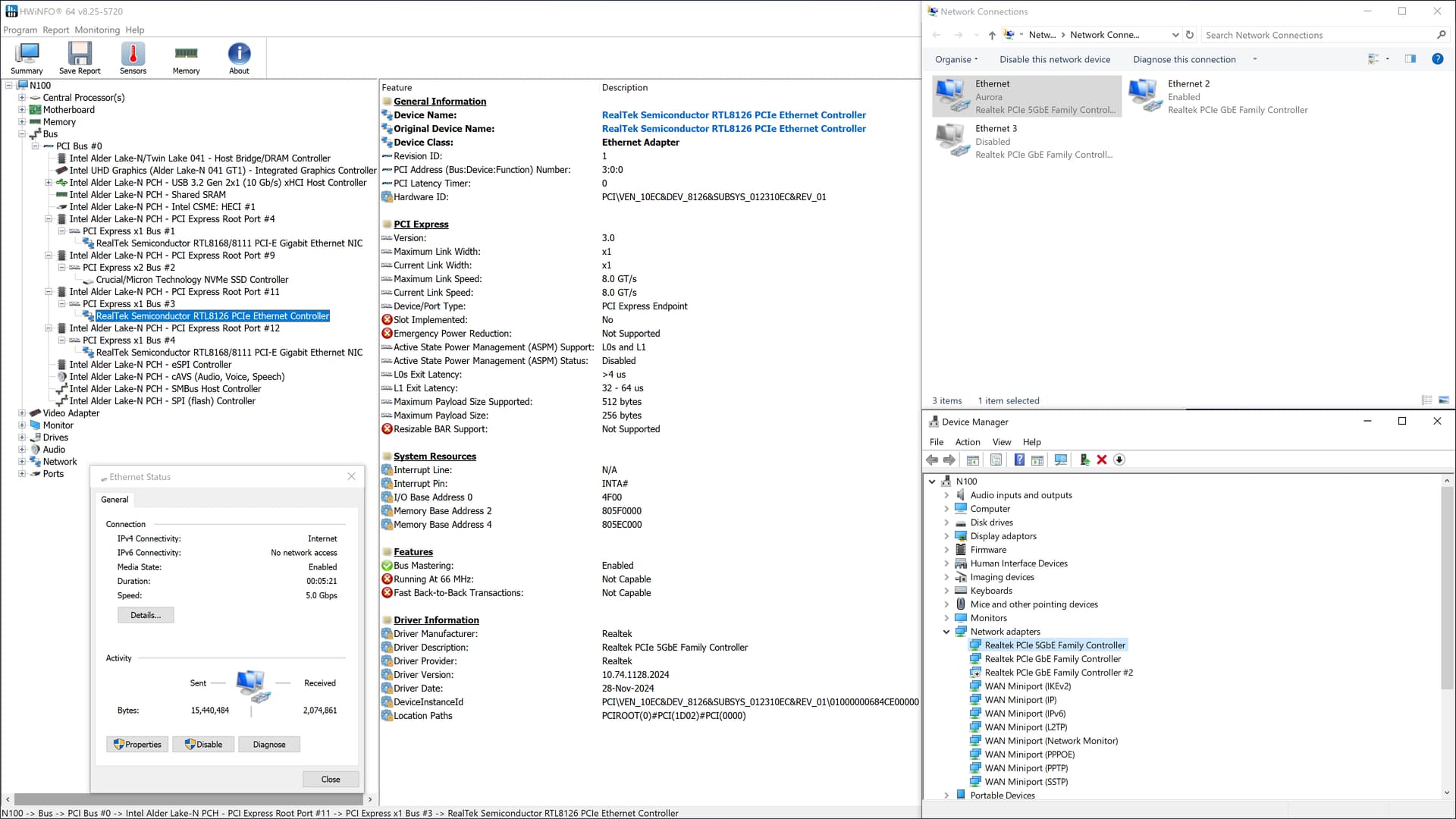Viewport: 1456px width, 819px height.
Task: Click the Search Network Connections field
Action: (x=1318, y=35)
